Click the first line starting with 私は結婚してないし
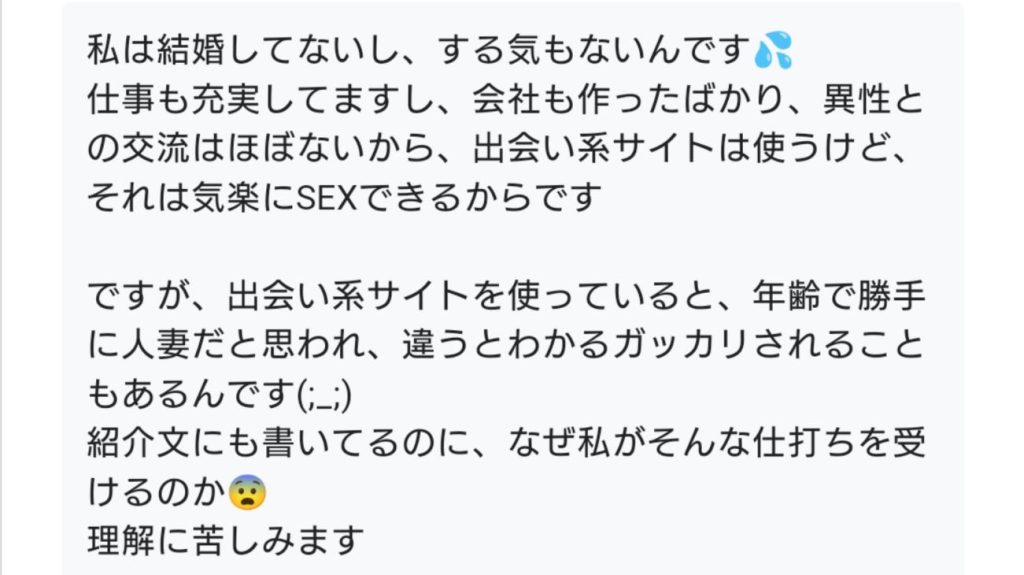1024x575 pixels. coord(420,50)
